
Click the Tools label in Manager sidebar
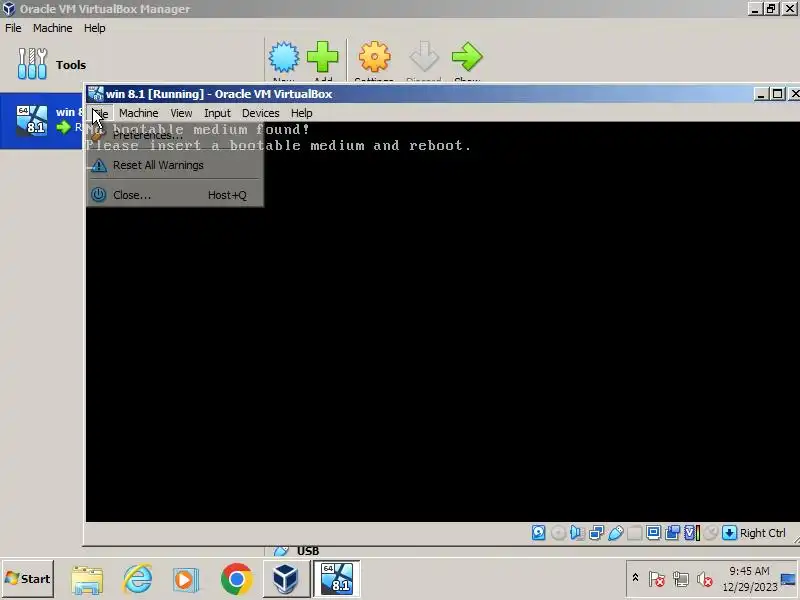point(71,65)
